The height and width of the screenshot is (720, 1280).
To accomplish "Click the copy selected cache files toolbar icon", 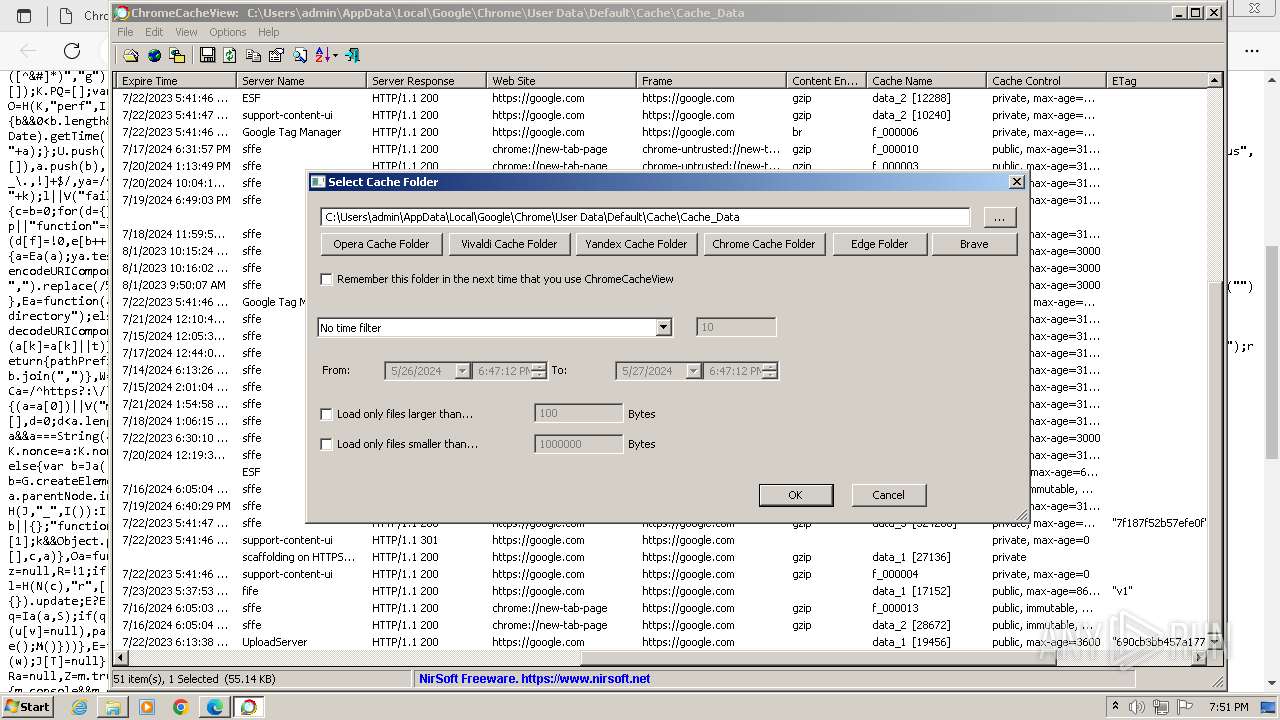I will [x=178, y=56].
